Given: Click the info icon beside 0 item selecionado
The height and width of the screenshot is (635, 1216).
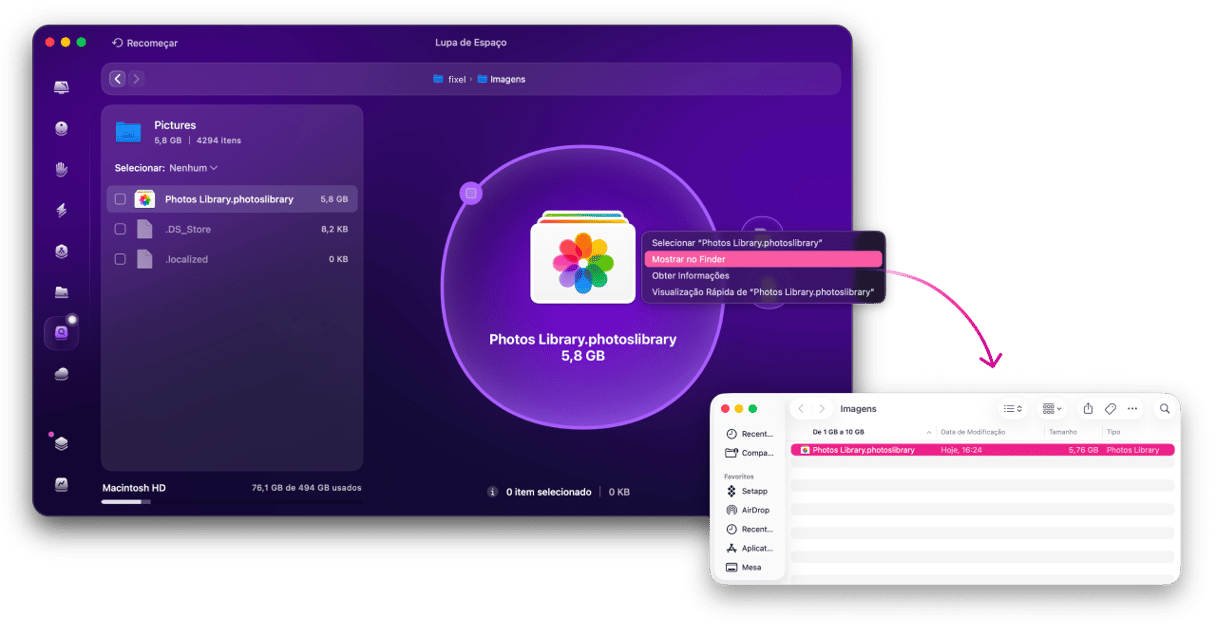Looking at the screenshot, I should click(492, 492).
